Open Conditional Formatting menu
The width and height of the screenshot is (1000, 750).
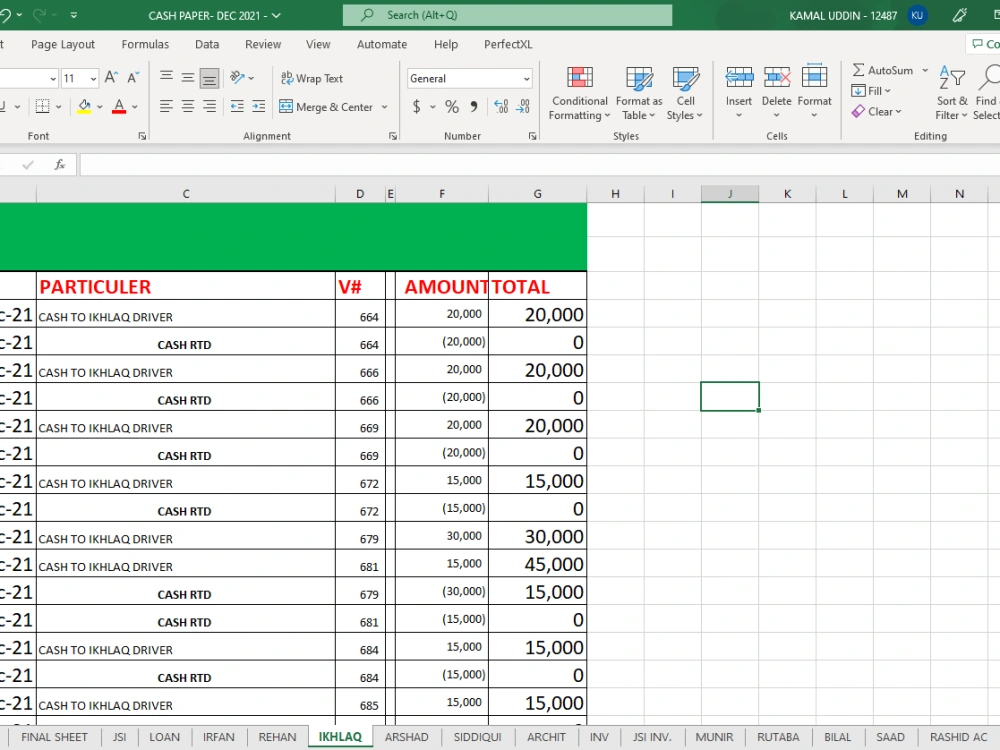(x=580, y=93)
